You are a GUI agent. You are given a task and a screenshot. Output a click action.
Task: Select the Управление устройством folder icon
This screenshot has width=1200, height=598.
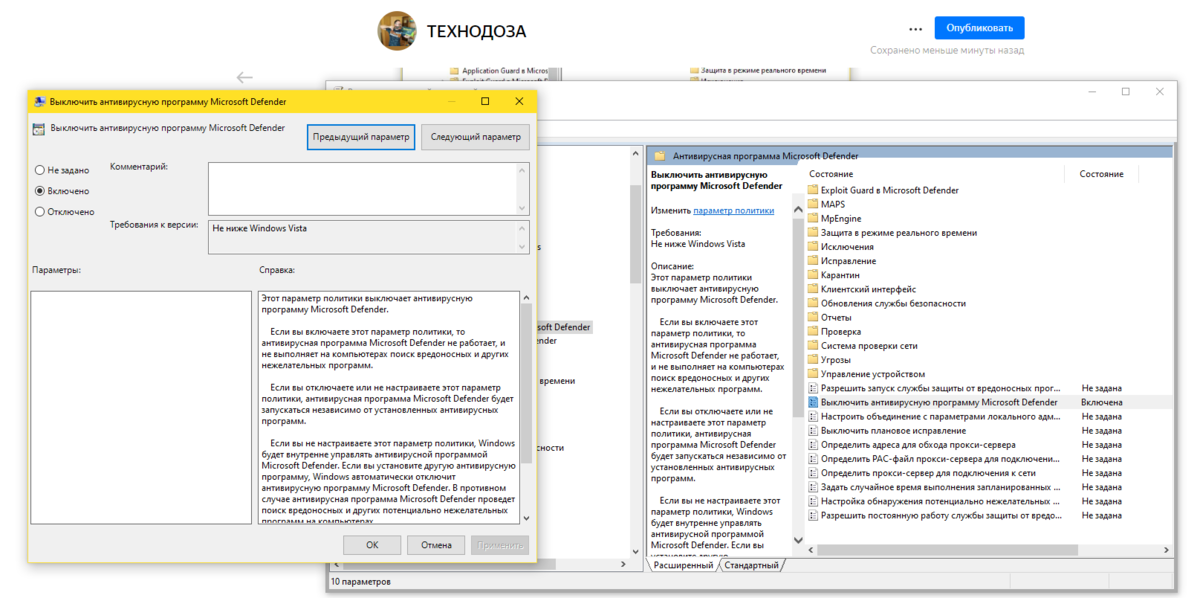click(x=813, y=374)
